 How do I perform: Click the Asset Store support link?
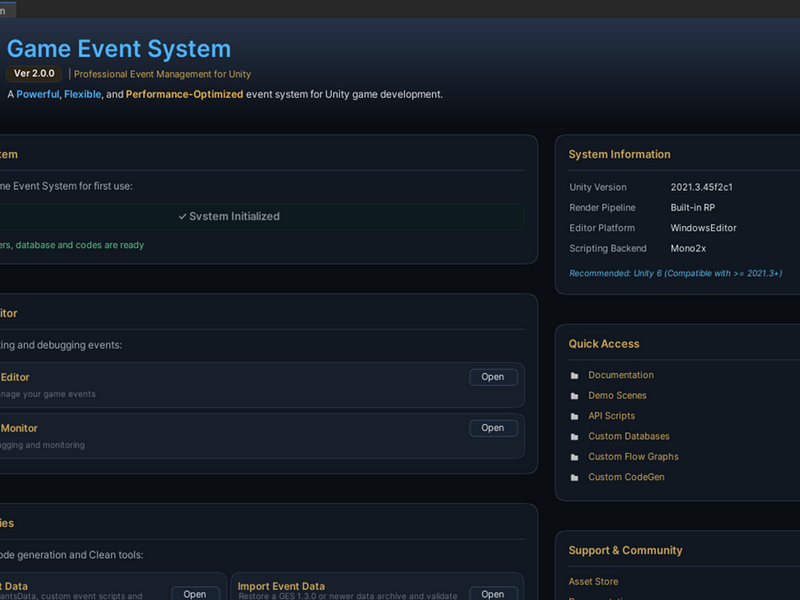(593, 581)
